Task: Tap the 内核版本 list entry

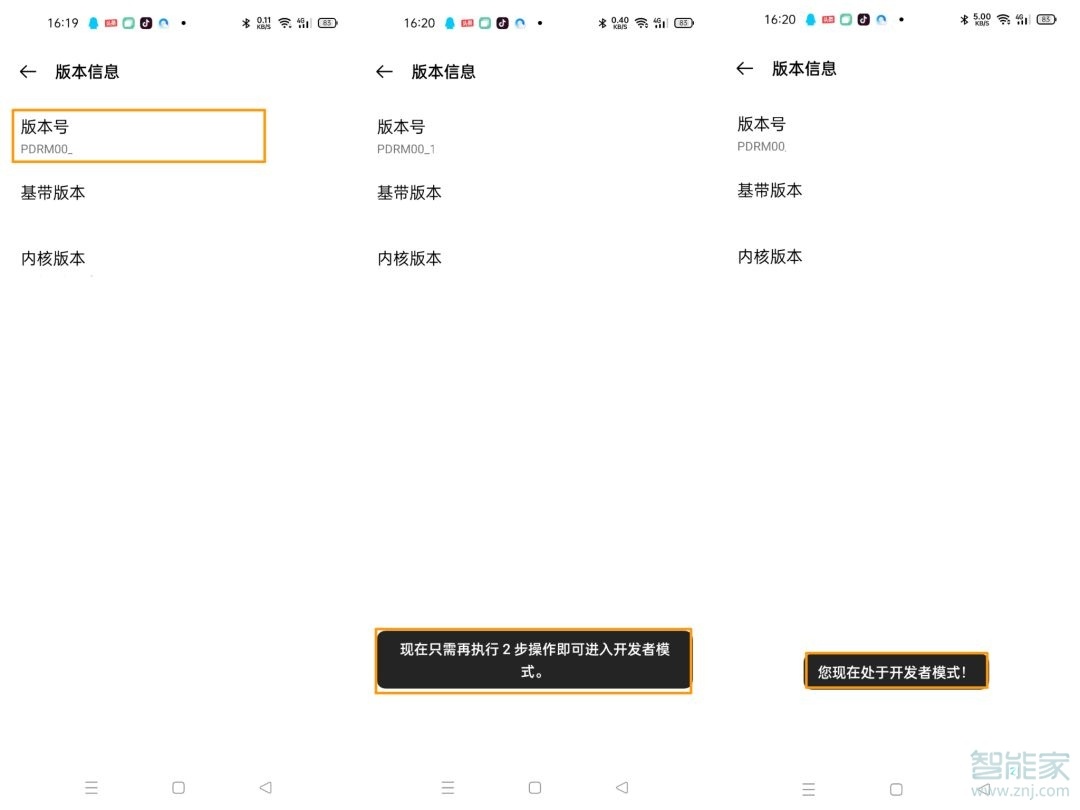Action: [53, 258]
